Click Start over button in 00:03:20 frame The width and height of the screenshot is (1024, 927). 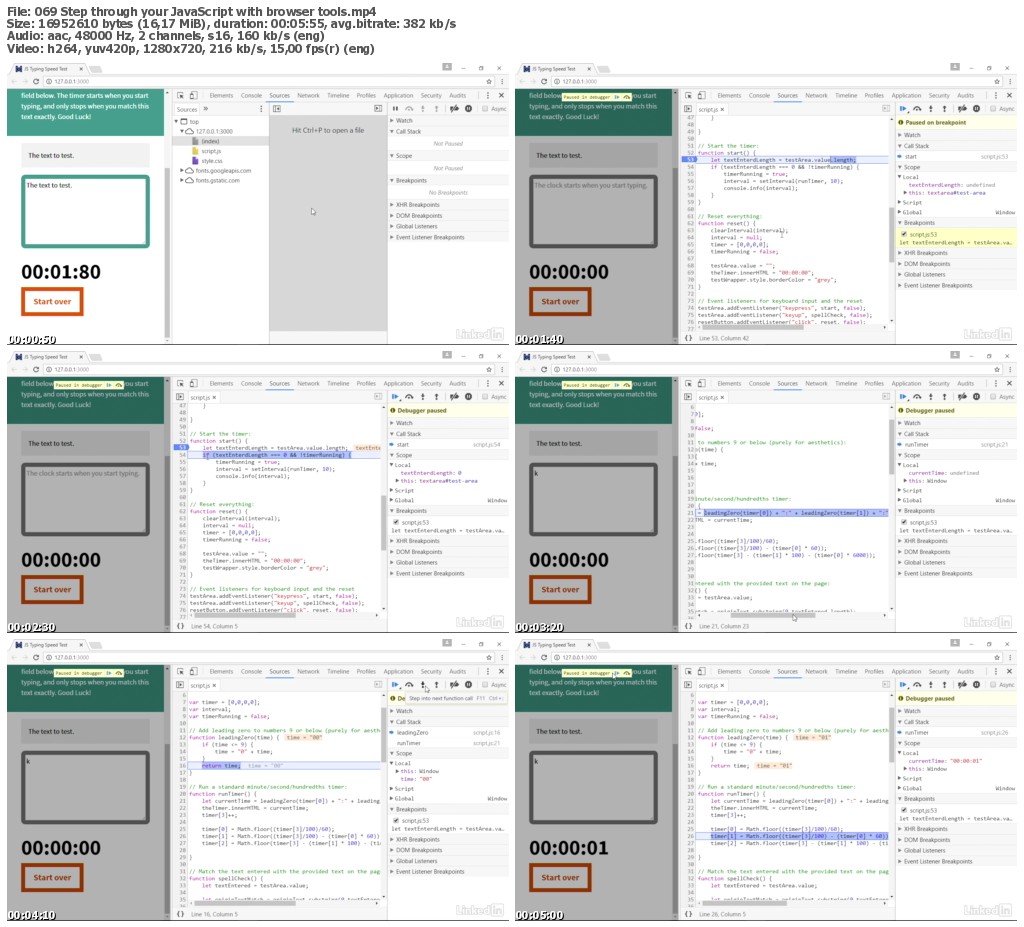pyautogui.click(x=560, y=589)
